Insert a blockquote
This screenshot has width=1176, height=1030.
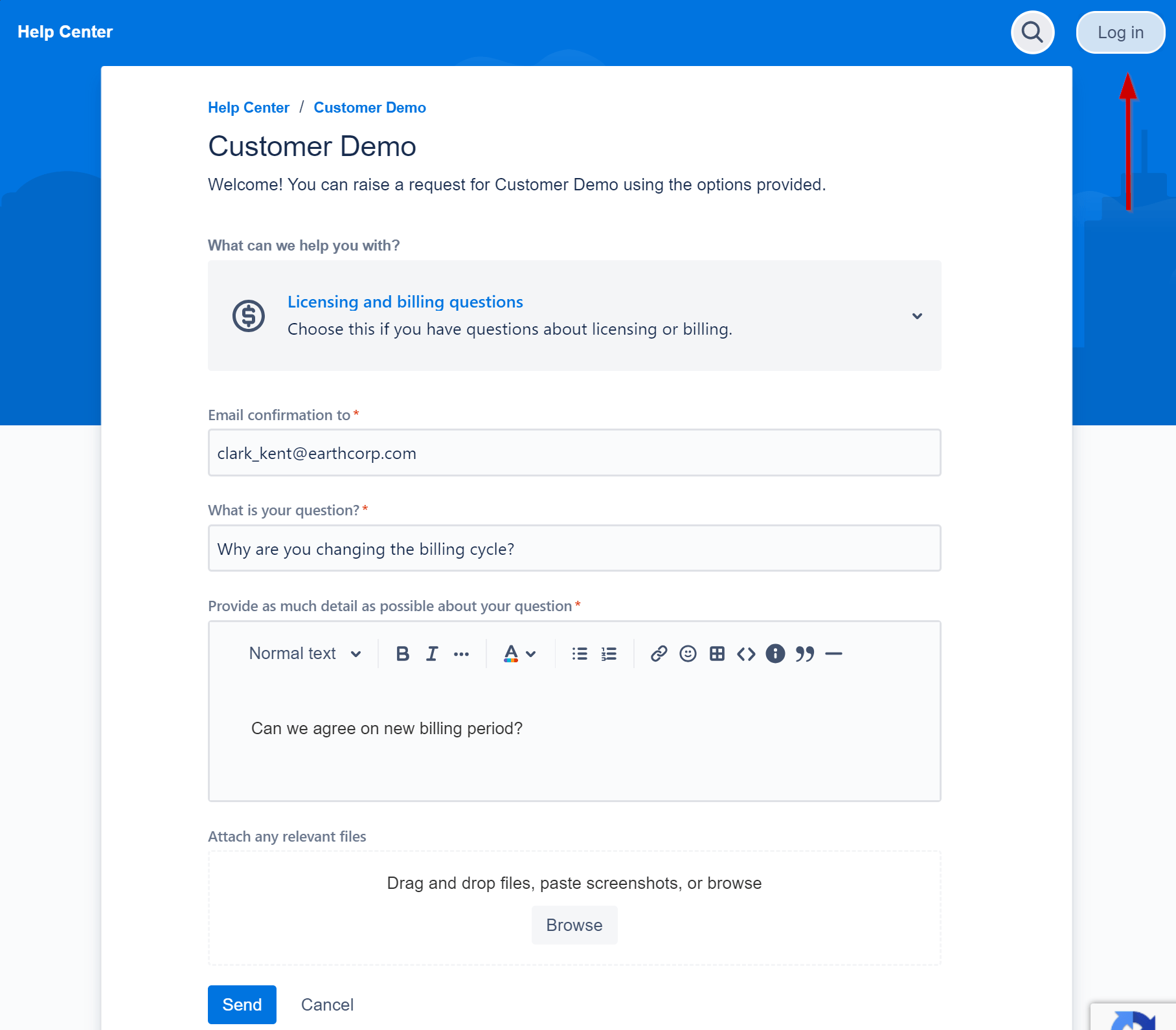(x=805, y=653)
